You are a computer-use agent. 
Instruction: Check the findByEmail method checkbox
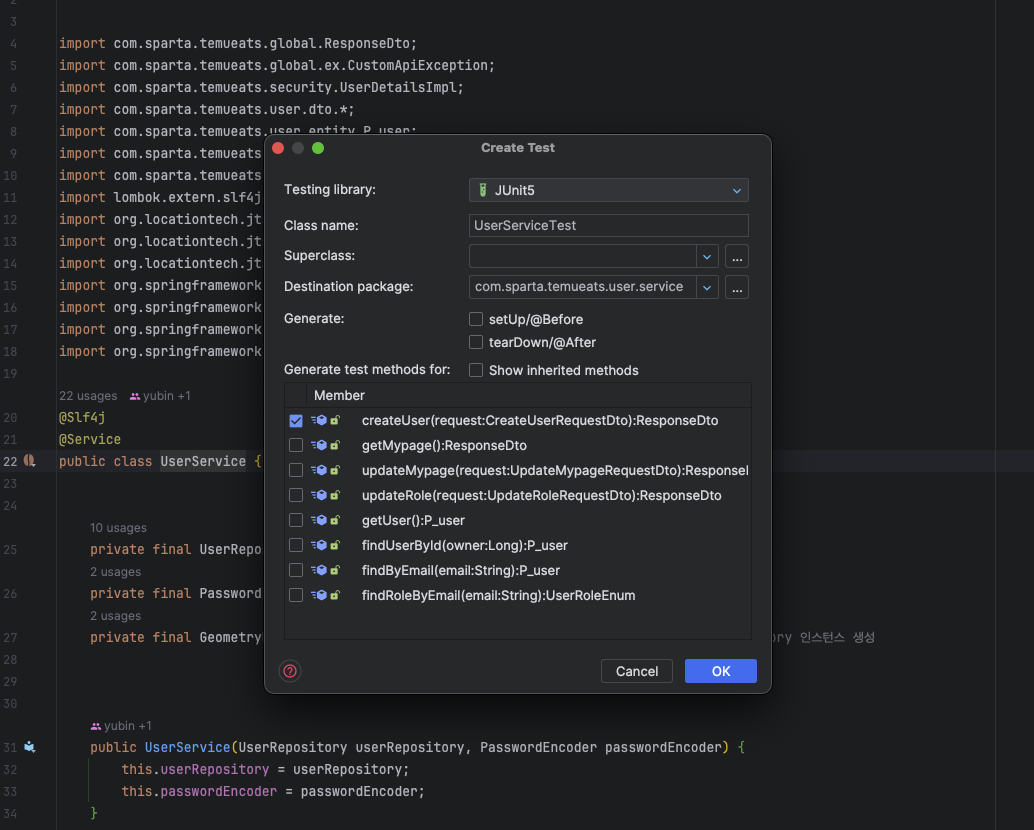(x=296, y=570)
